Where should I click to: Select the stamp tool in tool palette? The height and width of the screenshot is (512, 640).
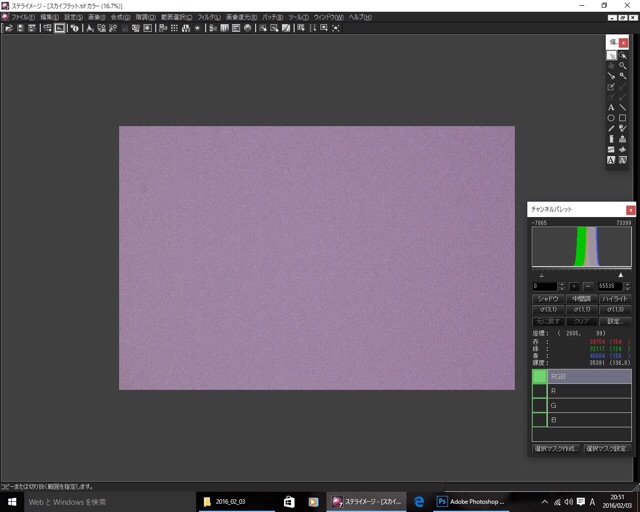[x=622, y=139]
